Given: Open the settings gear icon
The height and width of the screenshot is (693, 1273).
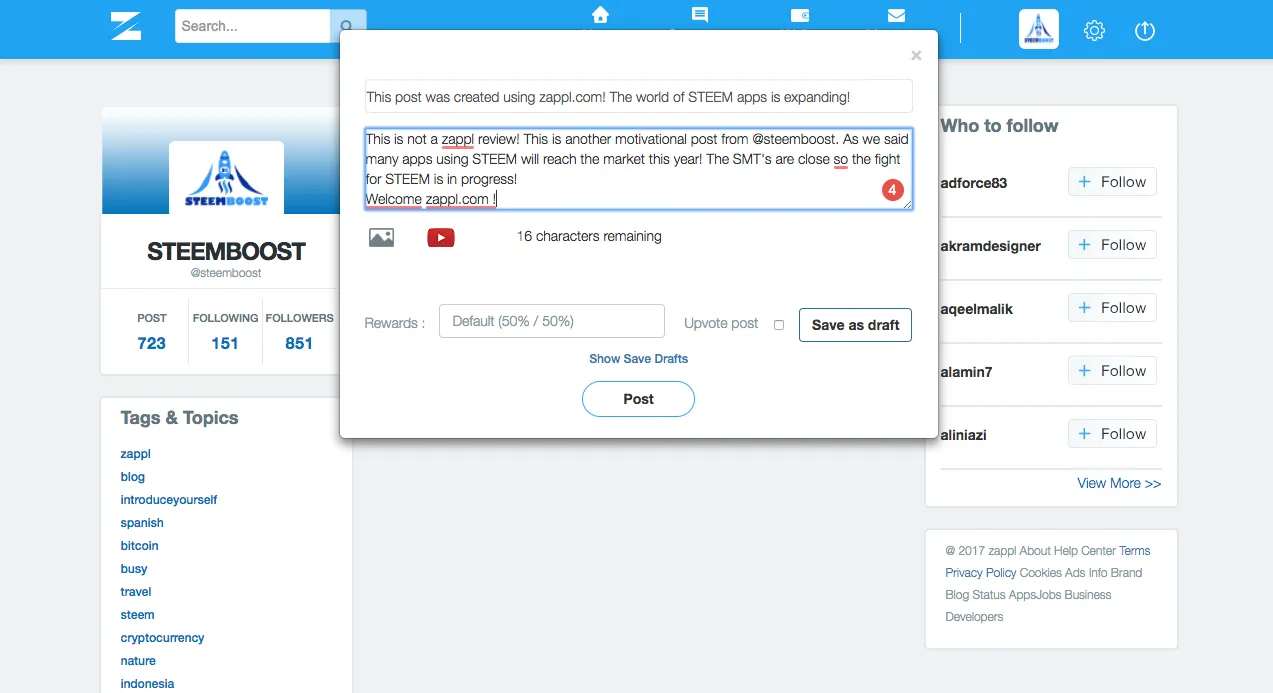Looking at the screenshot, I should click(x=1094, y=31).
